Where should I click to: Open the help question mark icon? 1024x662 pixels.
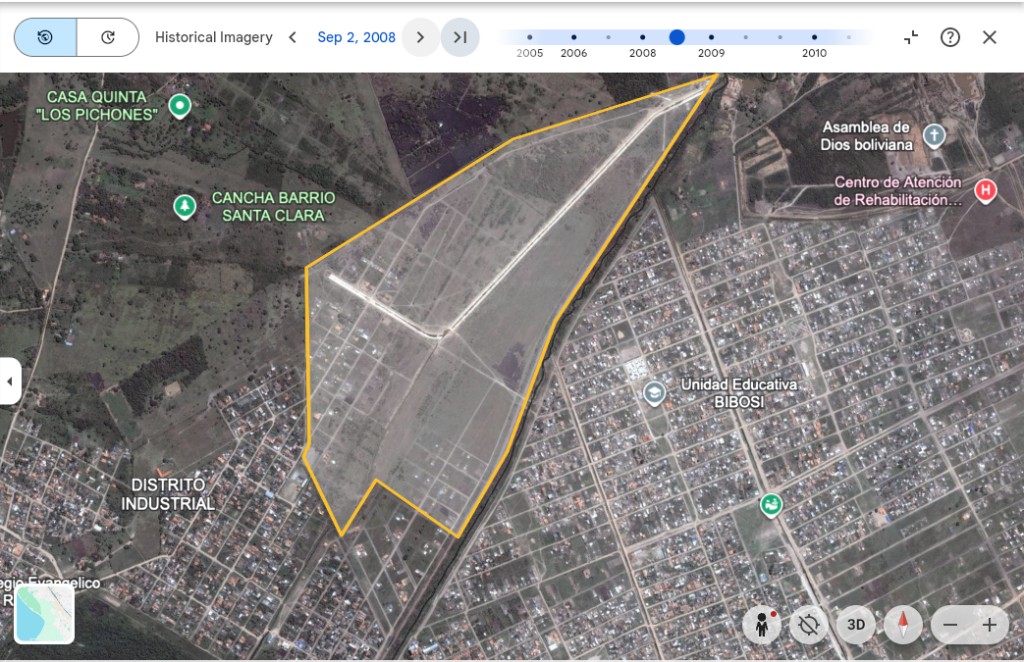pyautogui.click(x=950, y=37)
